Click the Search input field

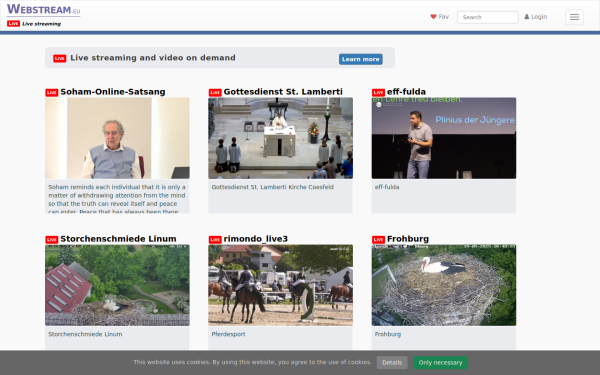point(488,17)
